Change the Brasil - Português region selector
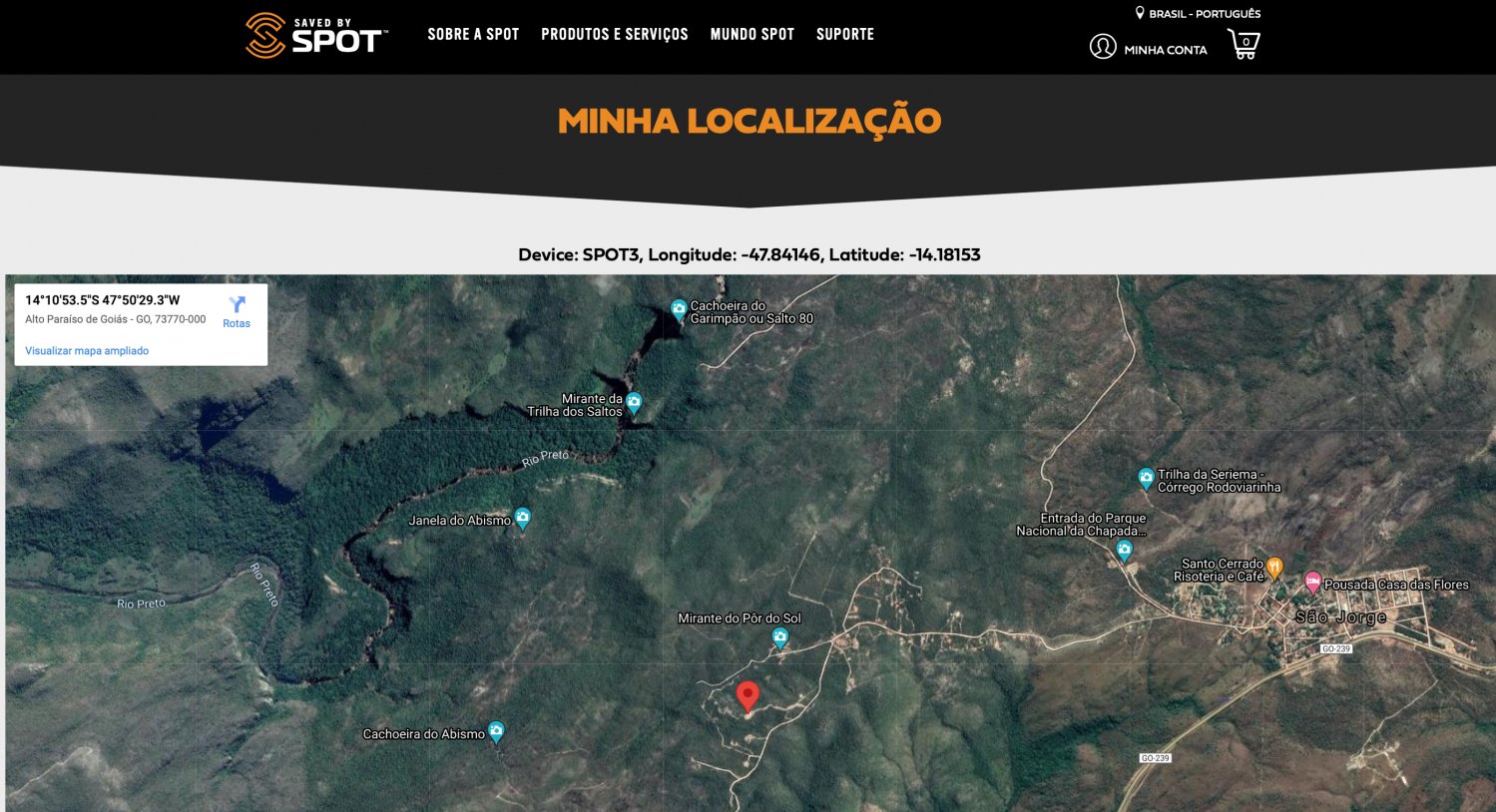Viewport: 1496px width, 812px height. [x=1198, y=14]
